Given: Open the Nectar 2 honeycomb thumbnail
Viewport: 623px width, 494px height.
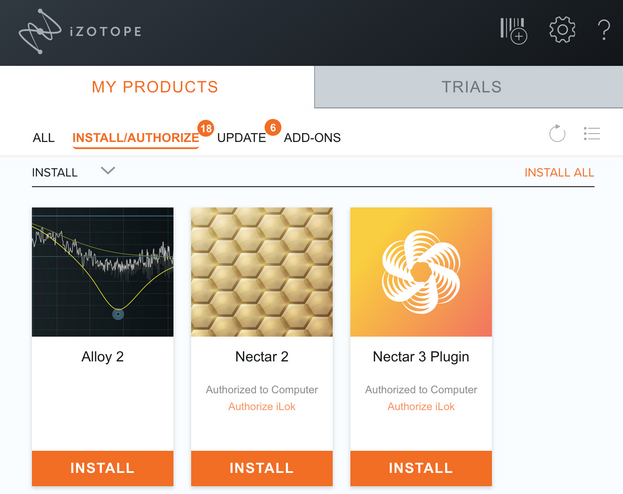Looking at the screenshot, I should pyautogui.click(x=261, y=272).
